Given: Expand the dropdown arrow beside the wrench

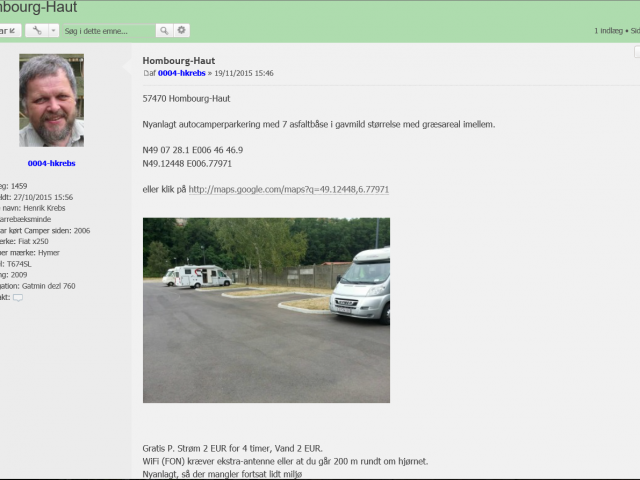Looking at the screenshot, I should coord(53,31).
